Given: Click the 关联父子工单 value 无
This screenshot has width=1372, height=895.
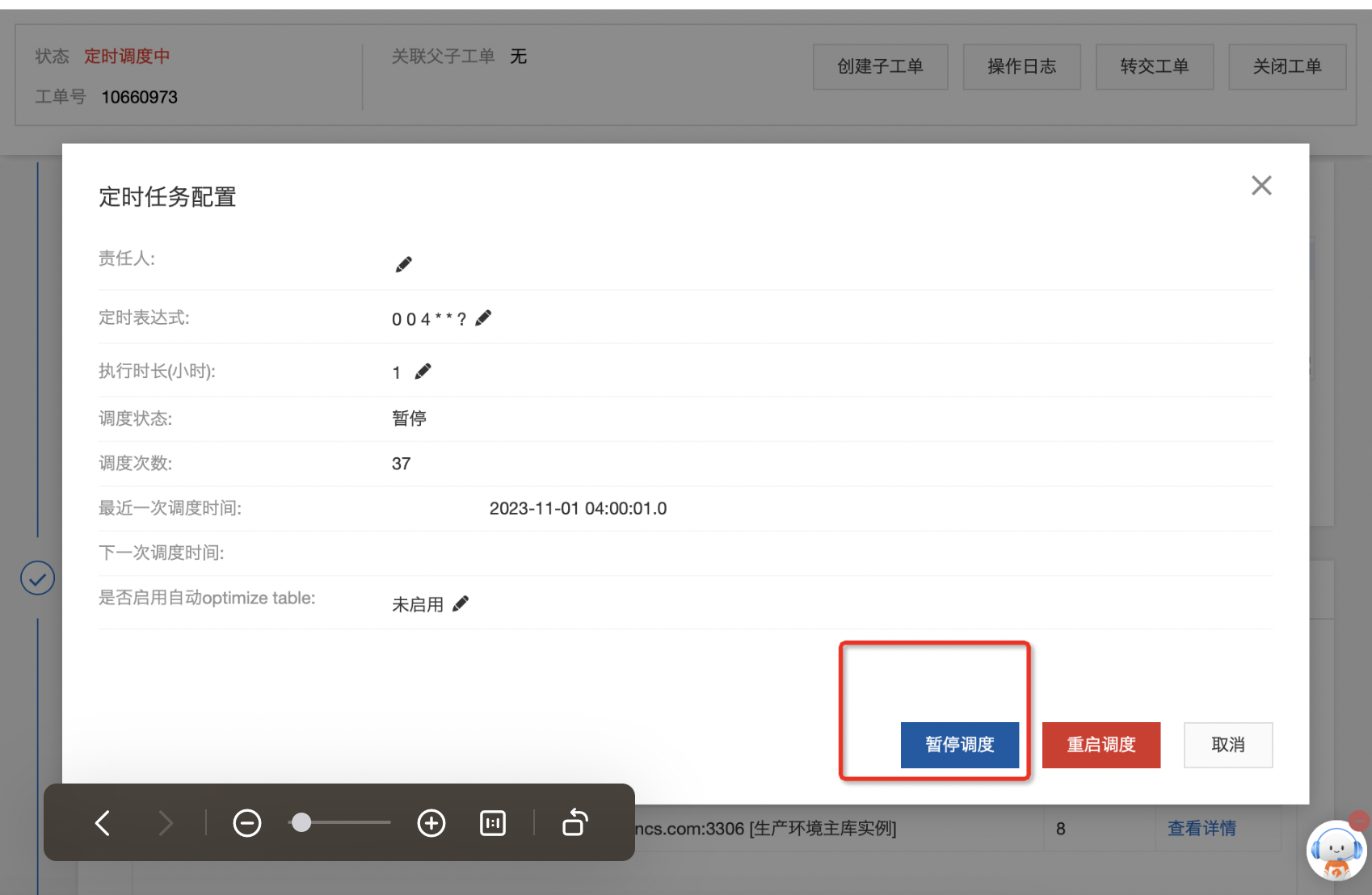Looking at the screenshot, I should tap(519, 56).
